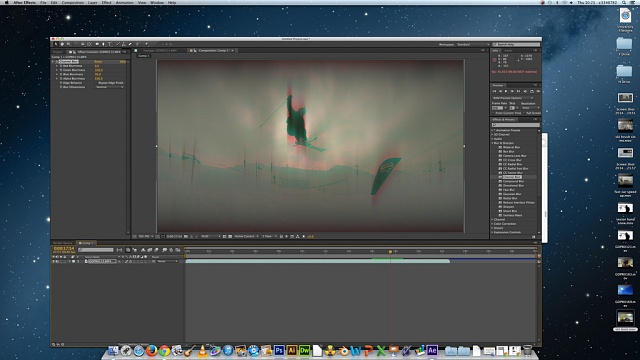Open the Graph Editor icon in timeline

pyautogui.click(x=178, y=250)
